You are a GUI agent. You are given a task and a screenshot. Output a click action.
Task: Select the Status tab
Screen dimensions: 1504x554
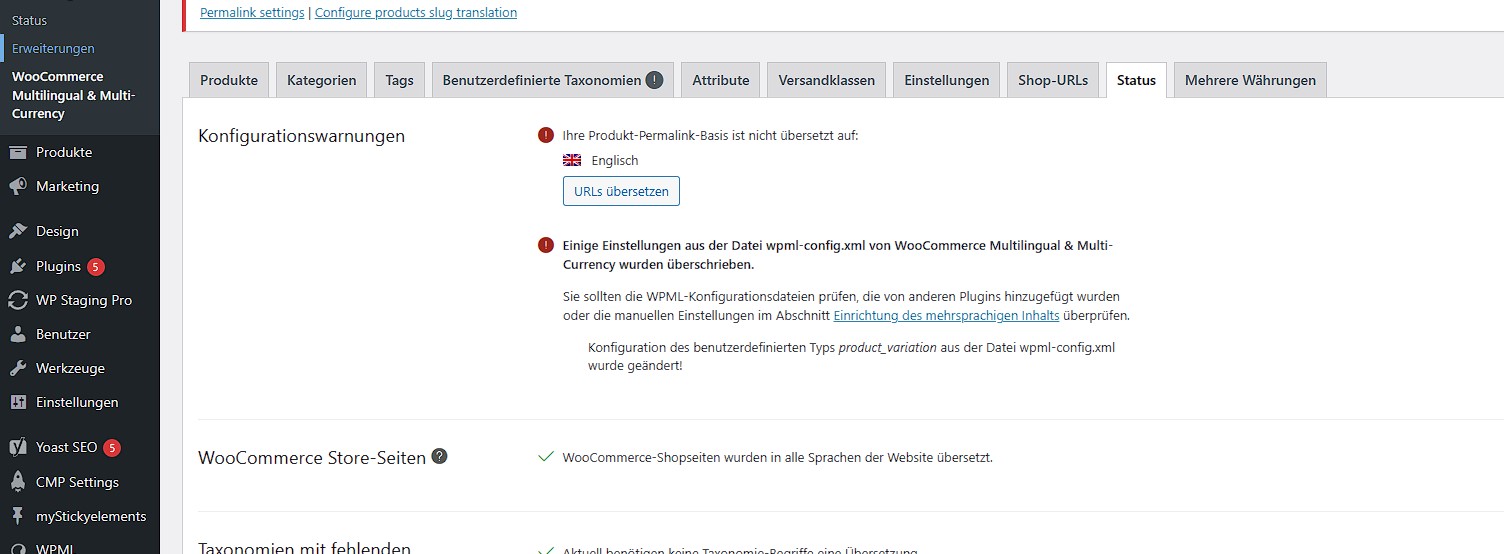1136,80
